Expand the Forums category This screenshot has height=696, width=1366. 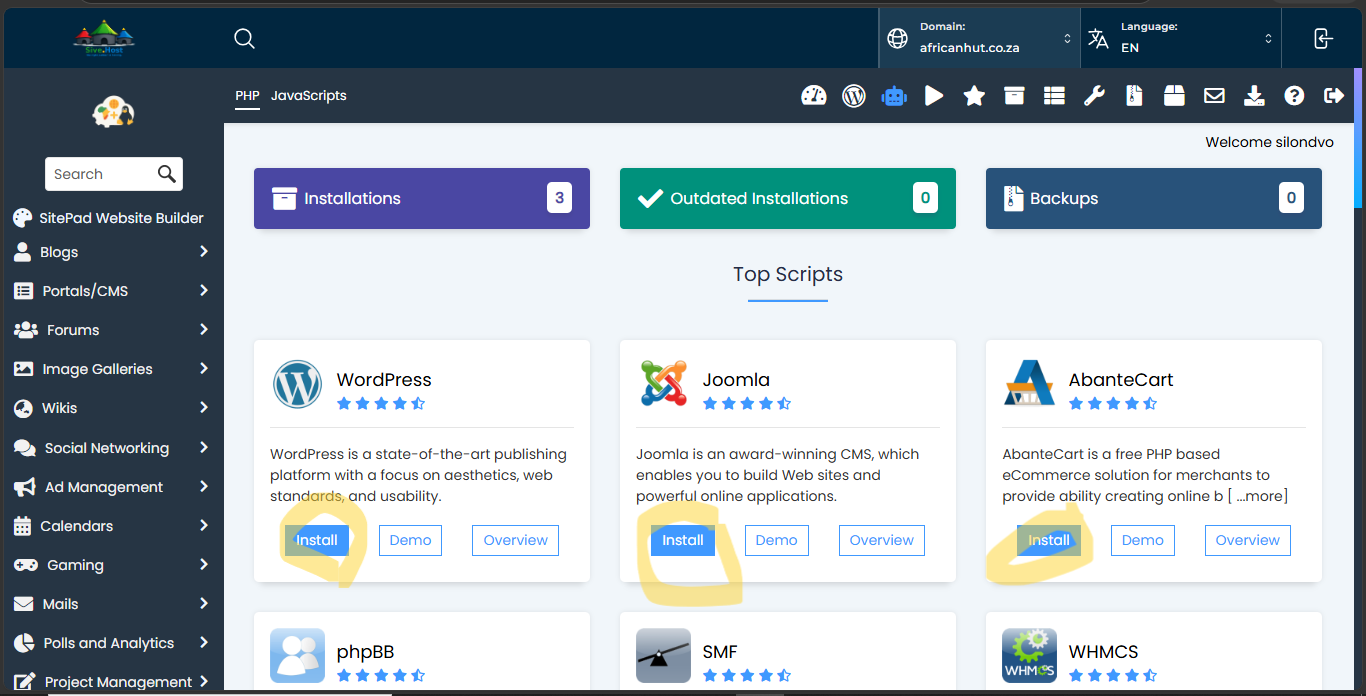tap(112, 330)
